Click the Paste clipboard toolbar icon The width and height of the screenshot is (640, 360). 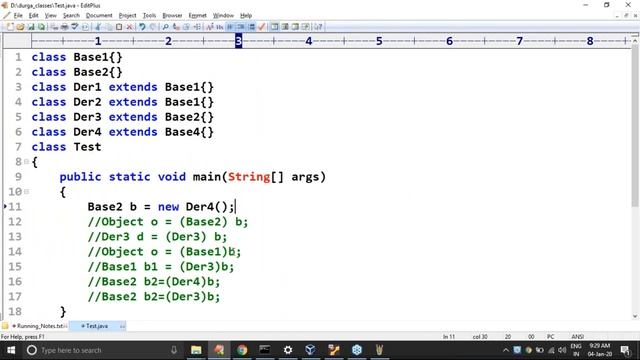pos(119,27)
